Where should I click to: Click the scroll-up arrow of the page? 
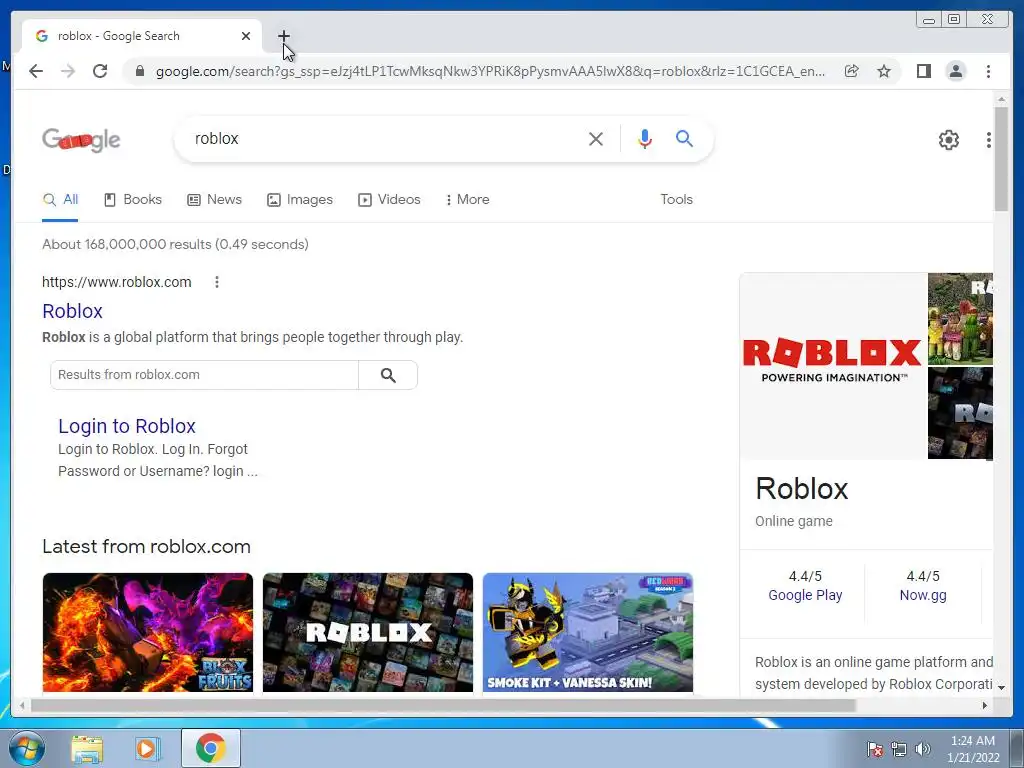click(x=1000, y=99)
